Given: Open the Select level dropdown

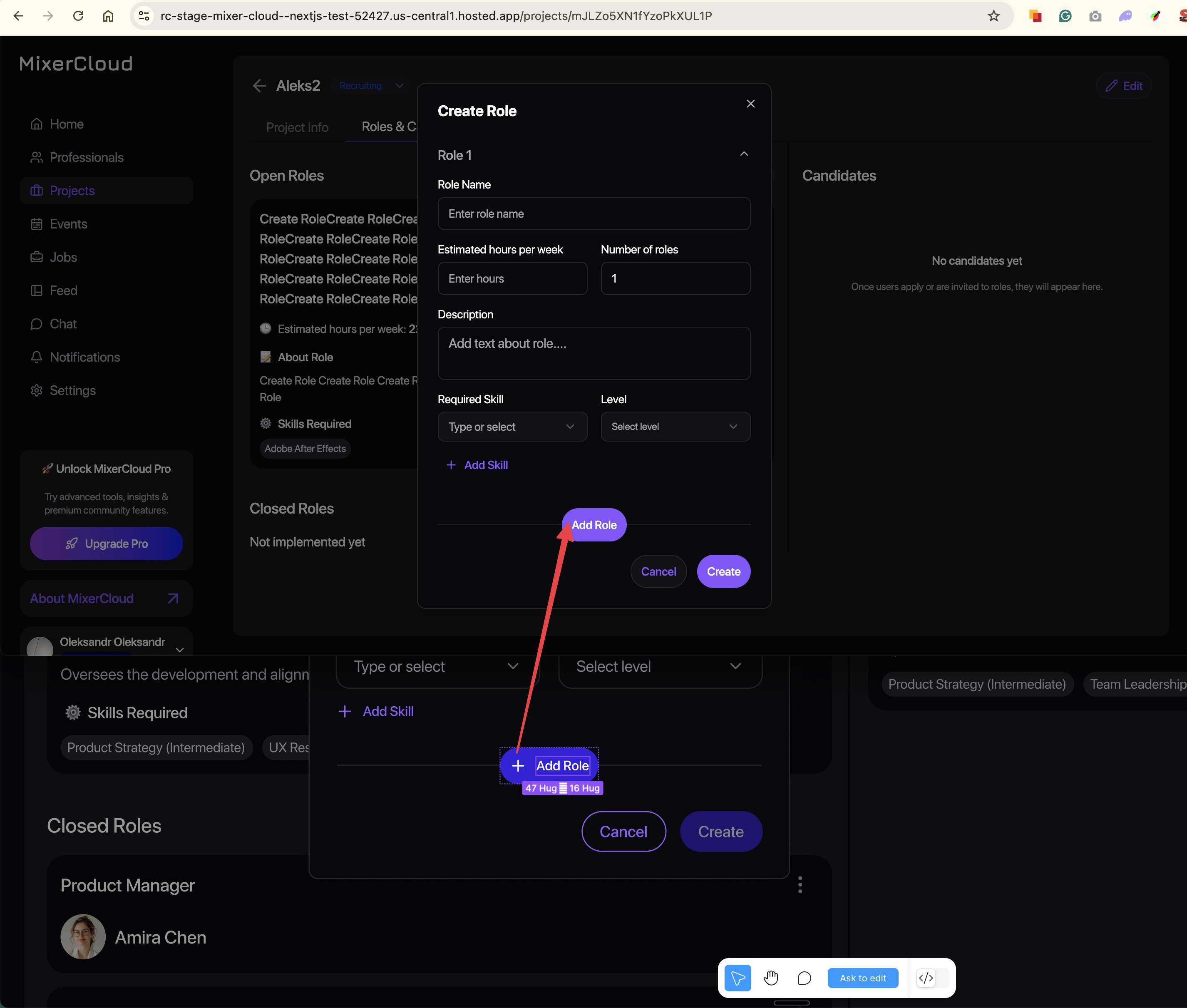Looking at the screenshot, I should (675, 427).
